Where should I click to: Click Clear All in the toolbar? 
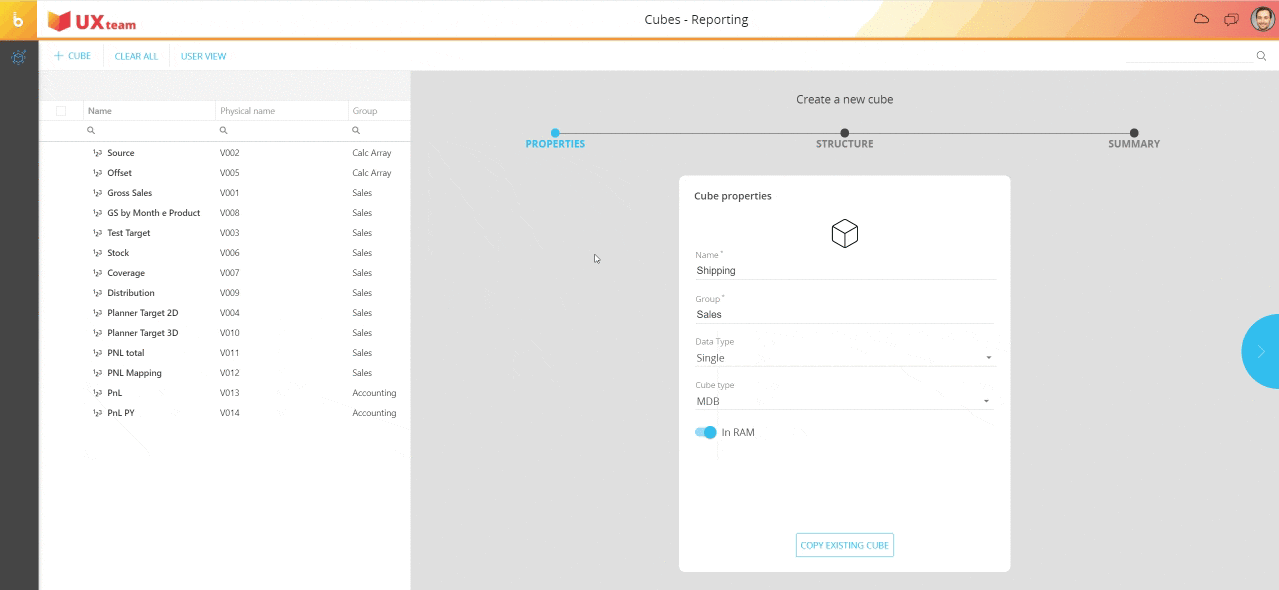[x=136, y=56]
